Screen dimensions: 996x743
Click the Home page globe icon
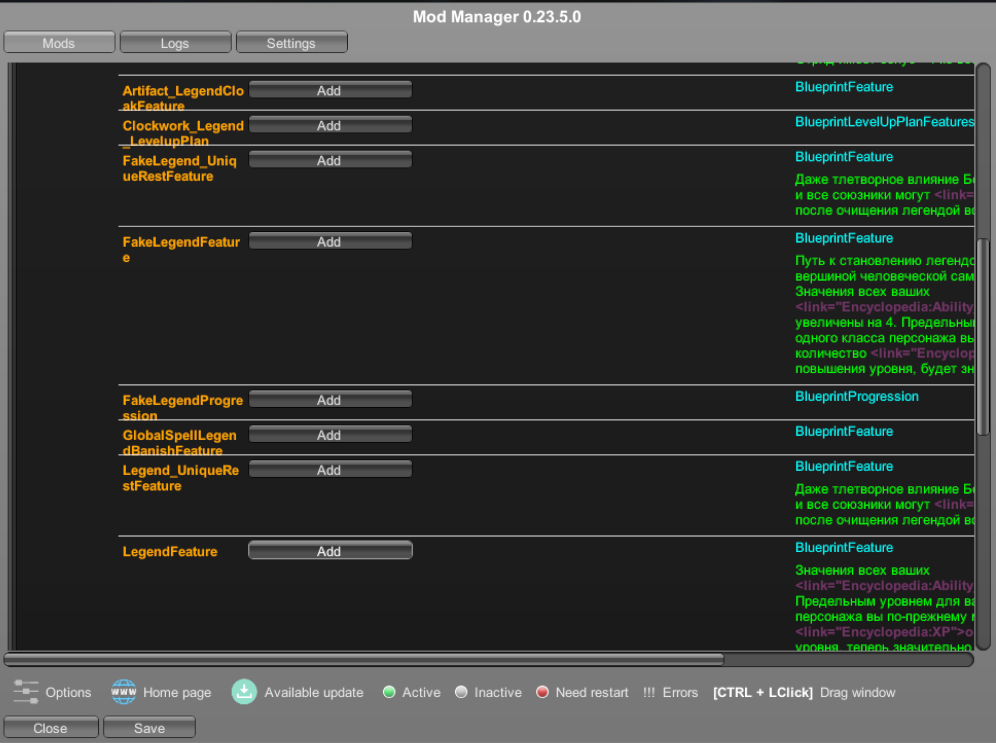point(123,692)
